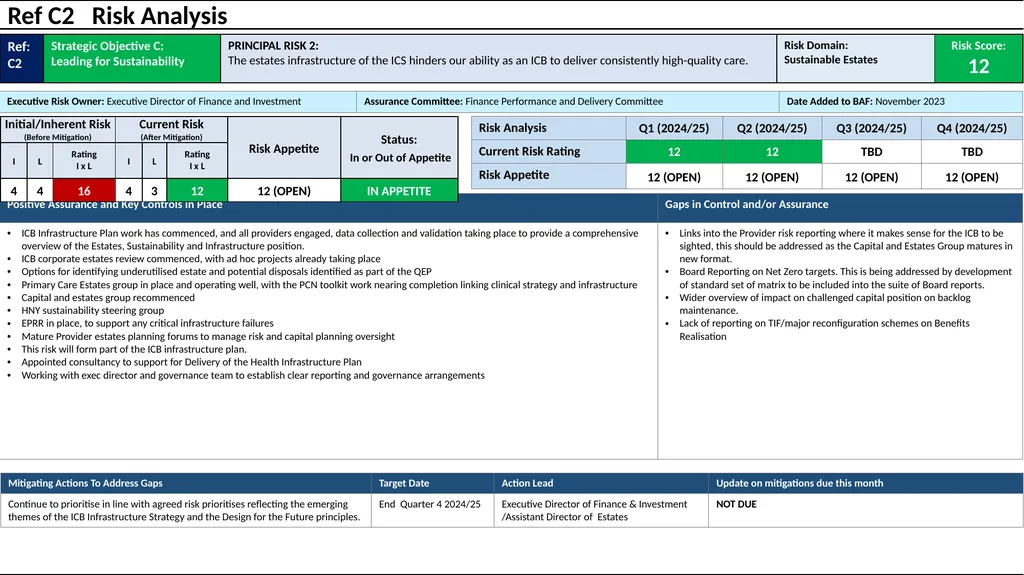Click the green Risk Score 12 box
Screen dimensions: 1024x575
978,58
